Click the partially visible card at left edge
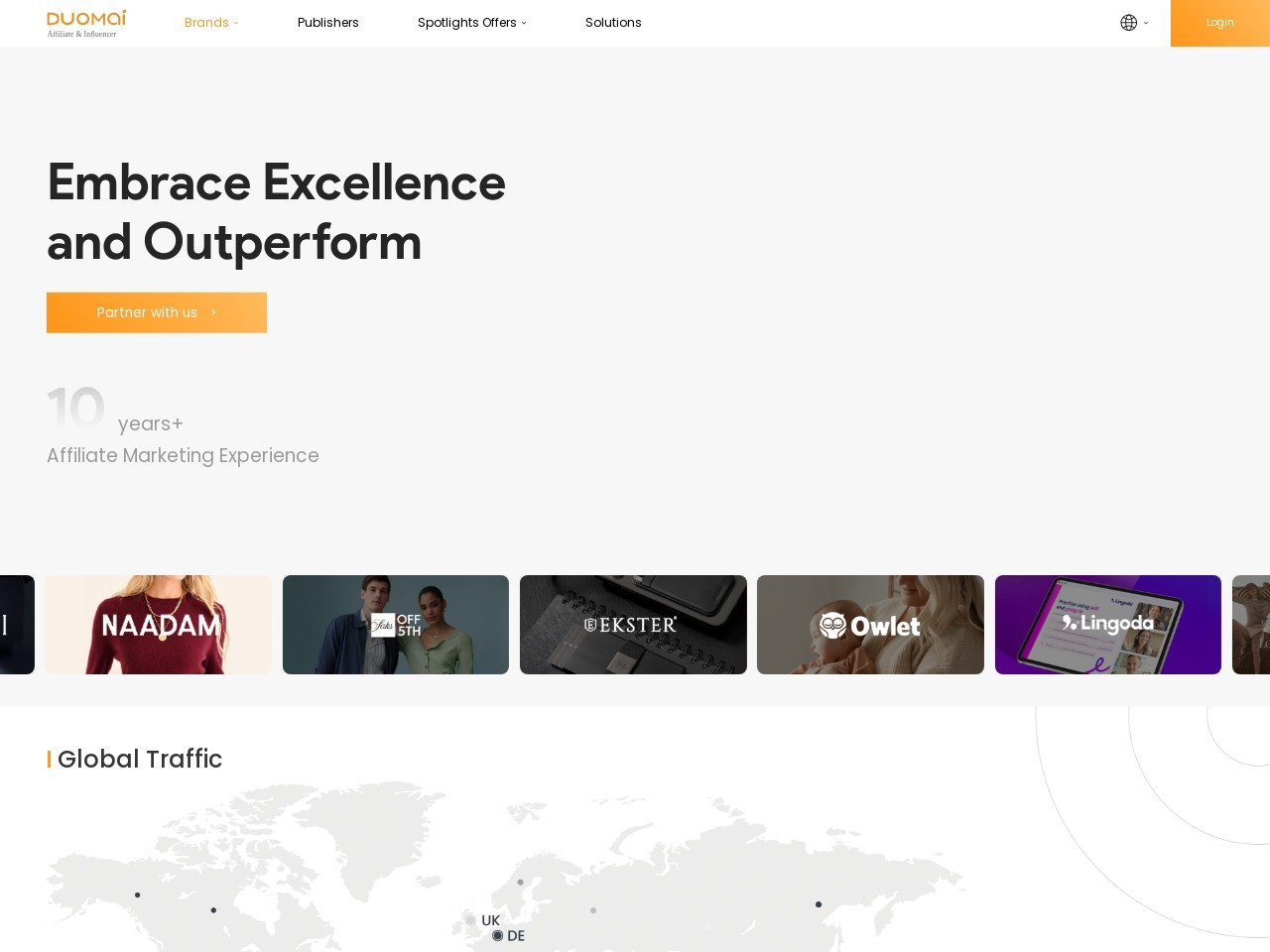 click(x=16, y=625)
